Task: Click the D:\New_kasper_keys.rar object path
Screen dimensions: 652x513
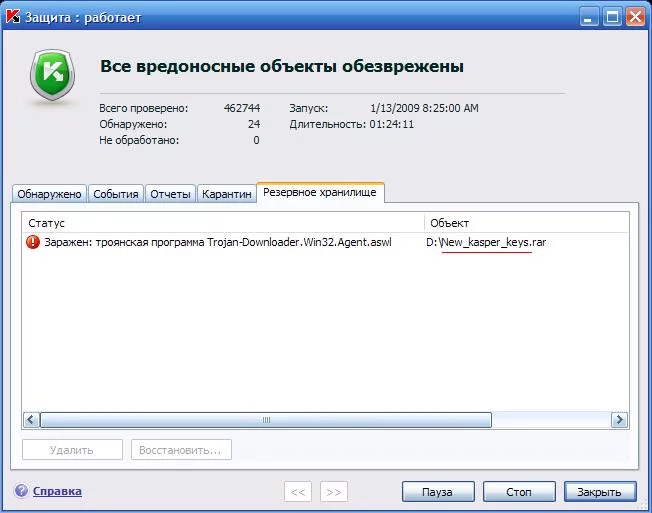Action: tap(486, 242)
